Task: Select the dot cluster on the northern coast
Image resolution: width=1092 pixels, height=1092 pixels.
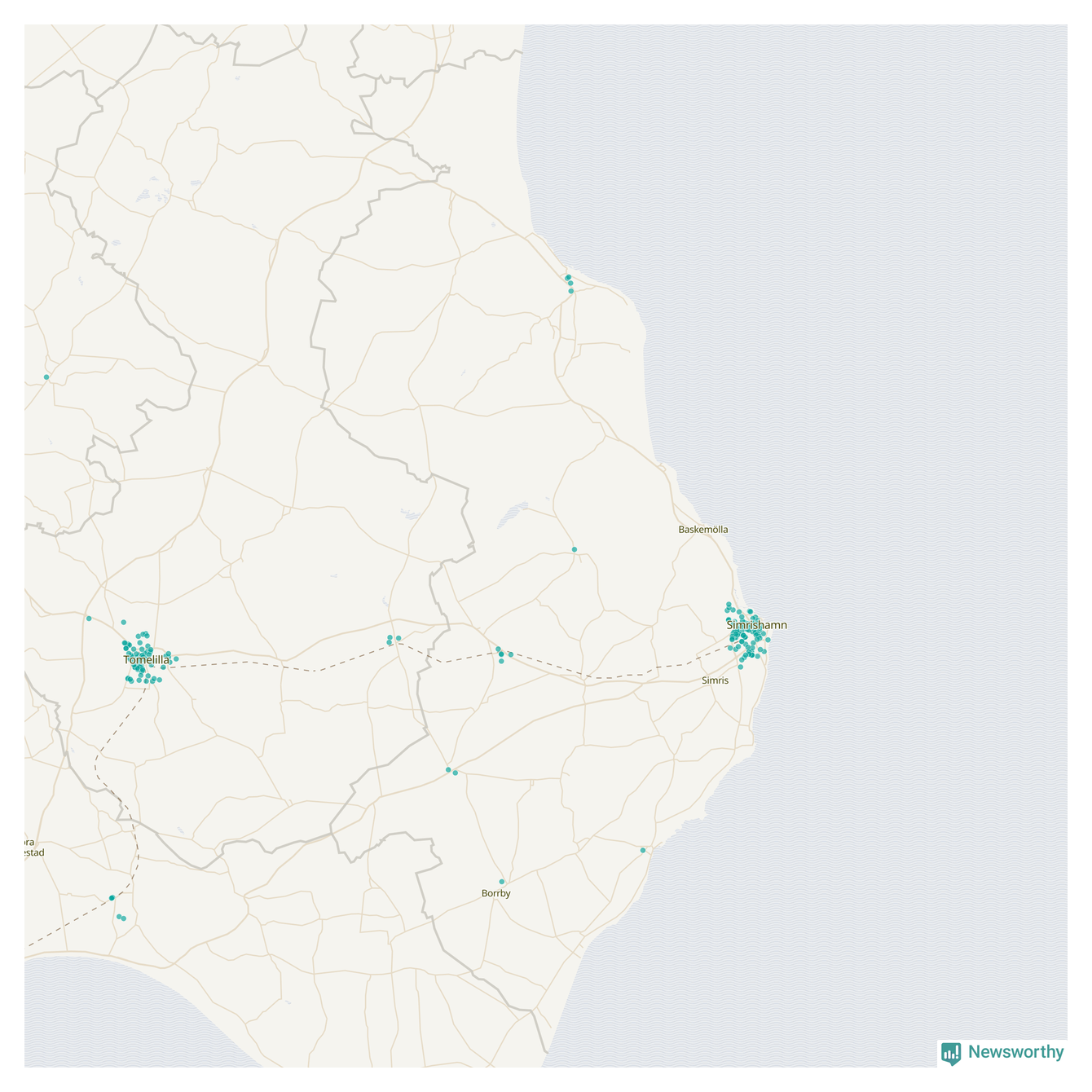Action: click(x=569, y=283)
